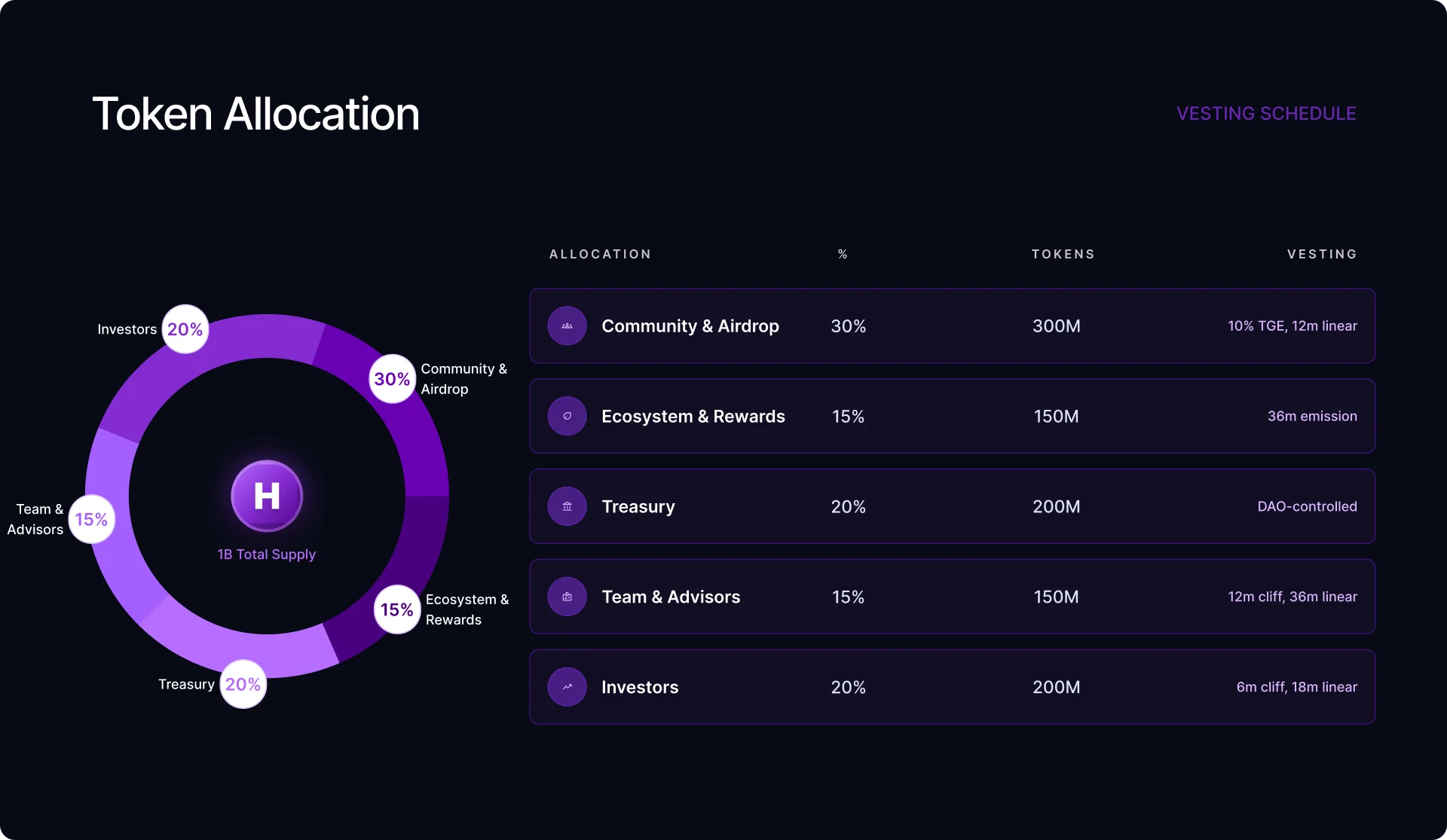Screen dimensions: 1447x840
Task: Open the VESTING SCHEDULE link
Action: tap(1266, 114)
